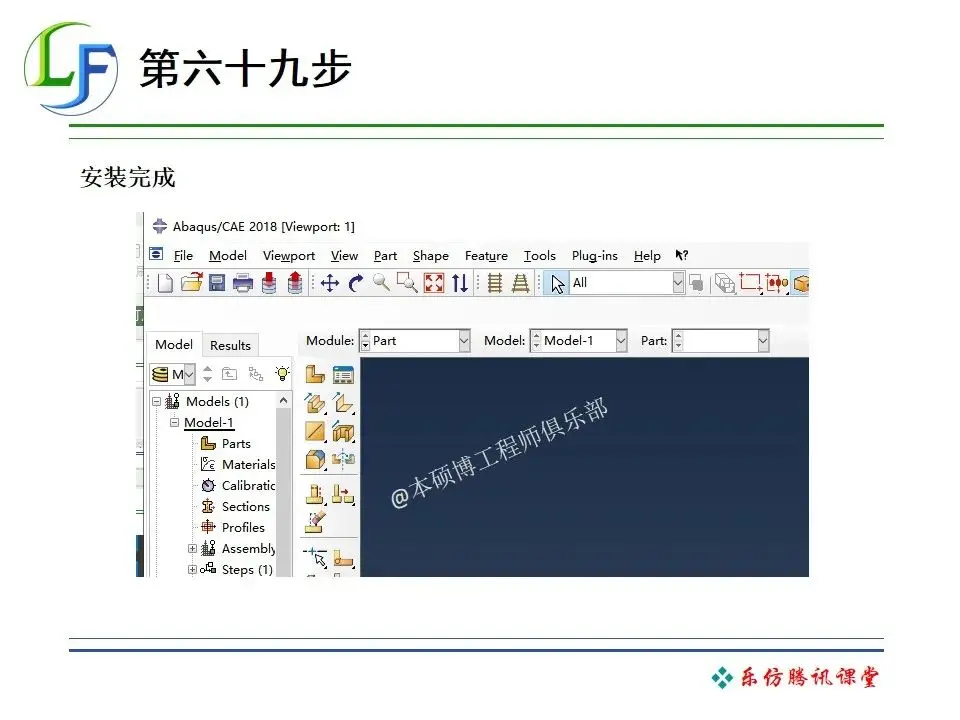This screenshot has height=720, width=960.
Task: Open the Viewport menu
Action: coord(289,256)
